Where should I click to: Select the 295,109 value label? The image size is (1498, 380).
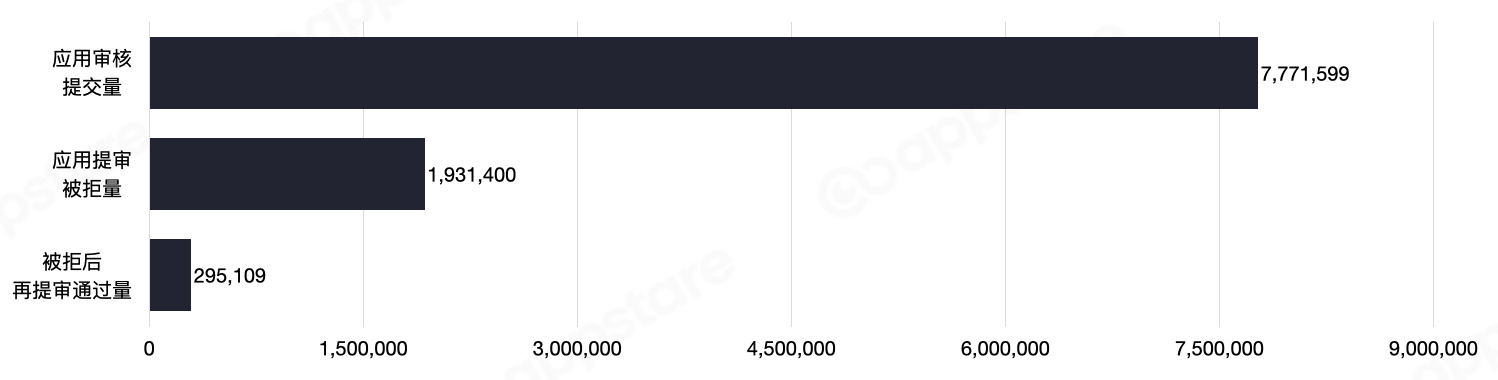(230, 276)
